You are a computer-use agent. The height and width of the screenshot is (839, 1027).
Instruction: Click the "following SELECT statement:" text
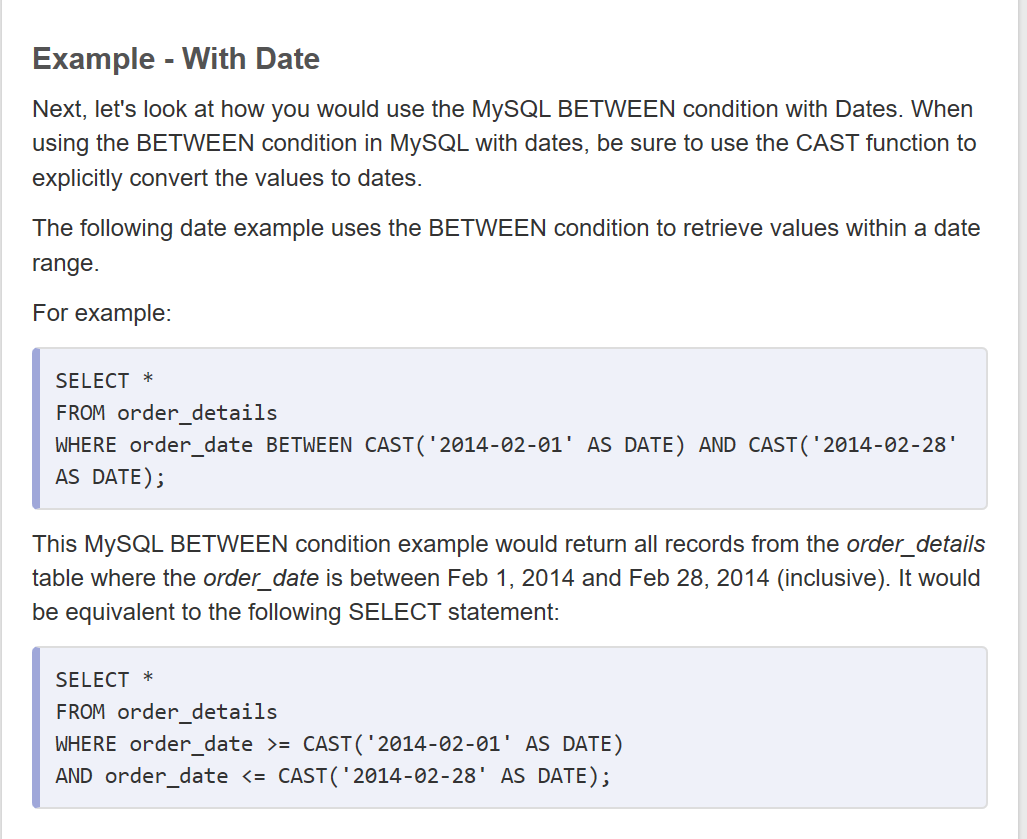pyautogui.click(x=400, y=611)
